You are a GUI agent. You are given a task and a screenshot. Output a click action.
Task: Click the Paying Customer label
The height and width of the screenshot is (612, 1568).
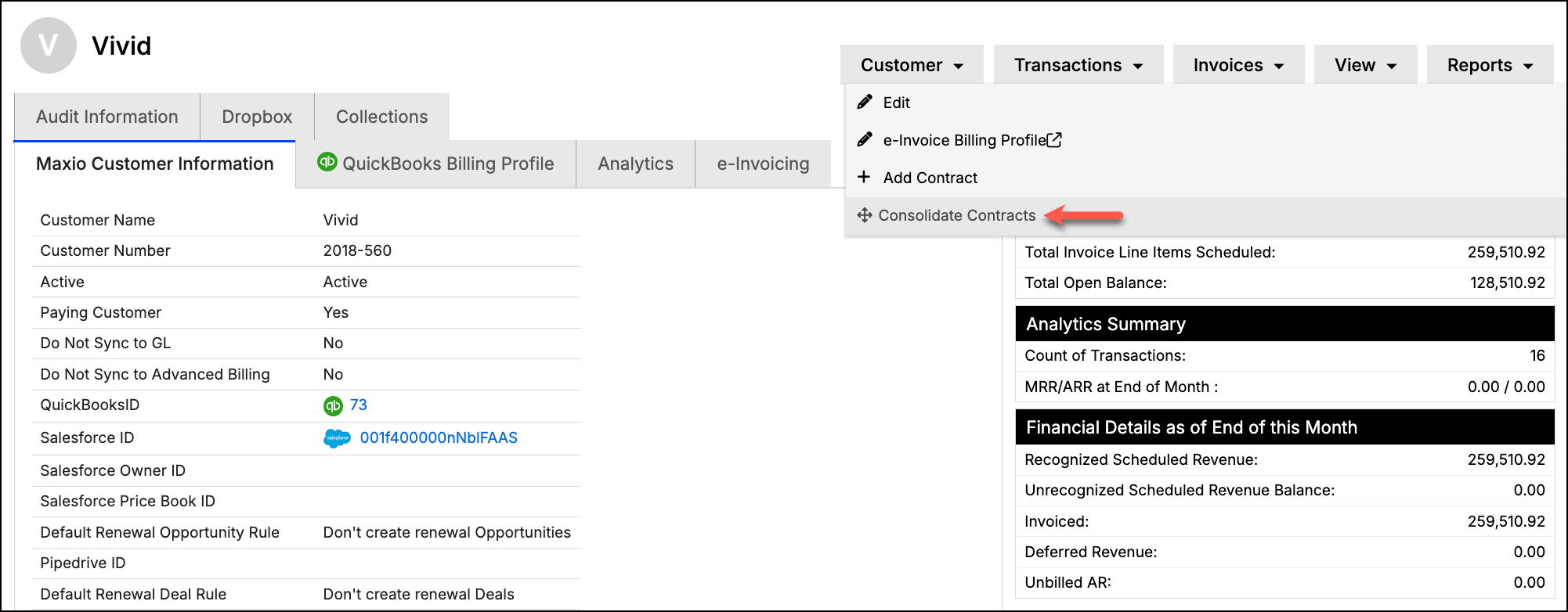(101, 312)
